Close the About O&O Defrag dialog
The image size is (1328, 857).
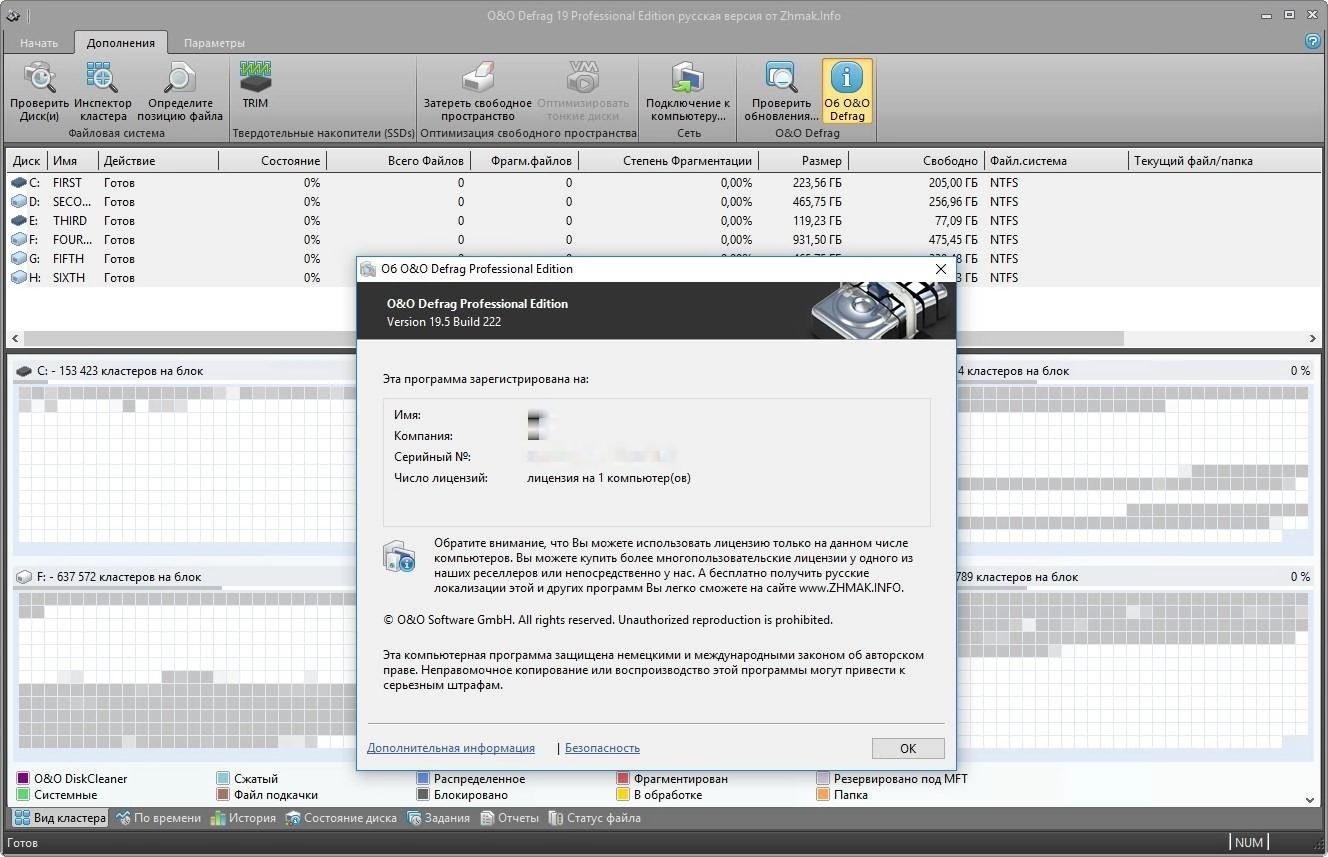940,269
